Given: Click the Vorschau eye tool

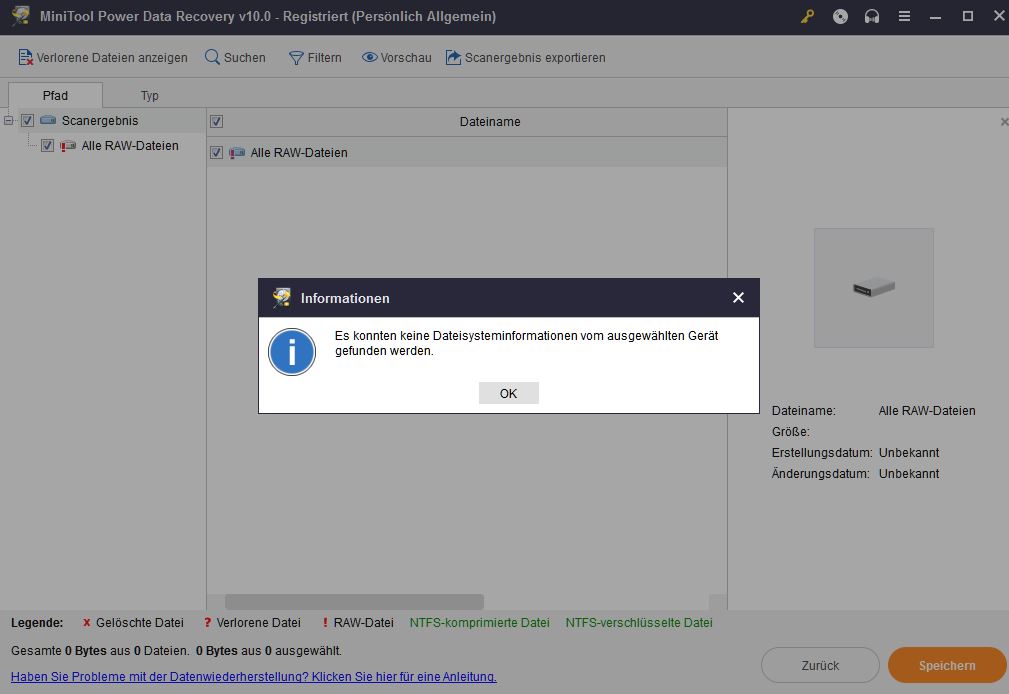Looking at the screenshot, I should (x=396, y=58).
